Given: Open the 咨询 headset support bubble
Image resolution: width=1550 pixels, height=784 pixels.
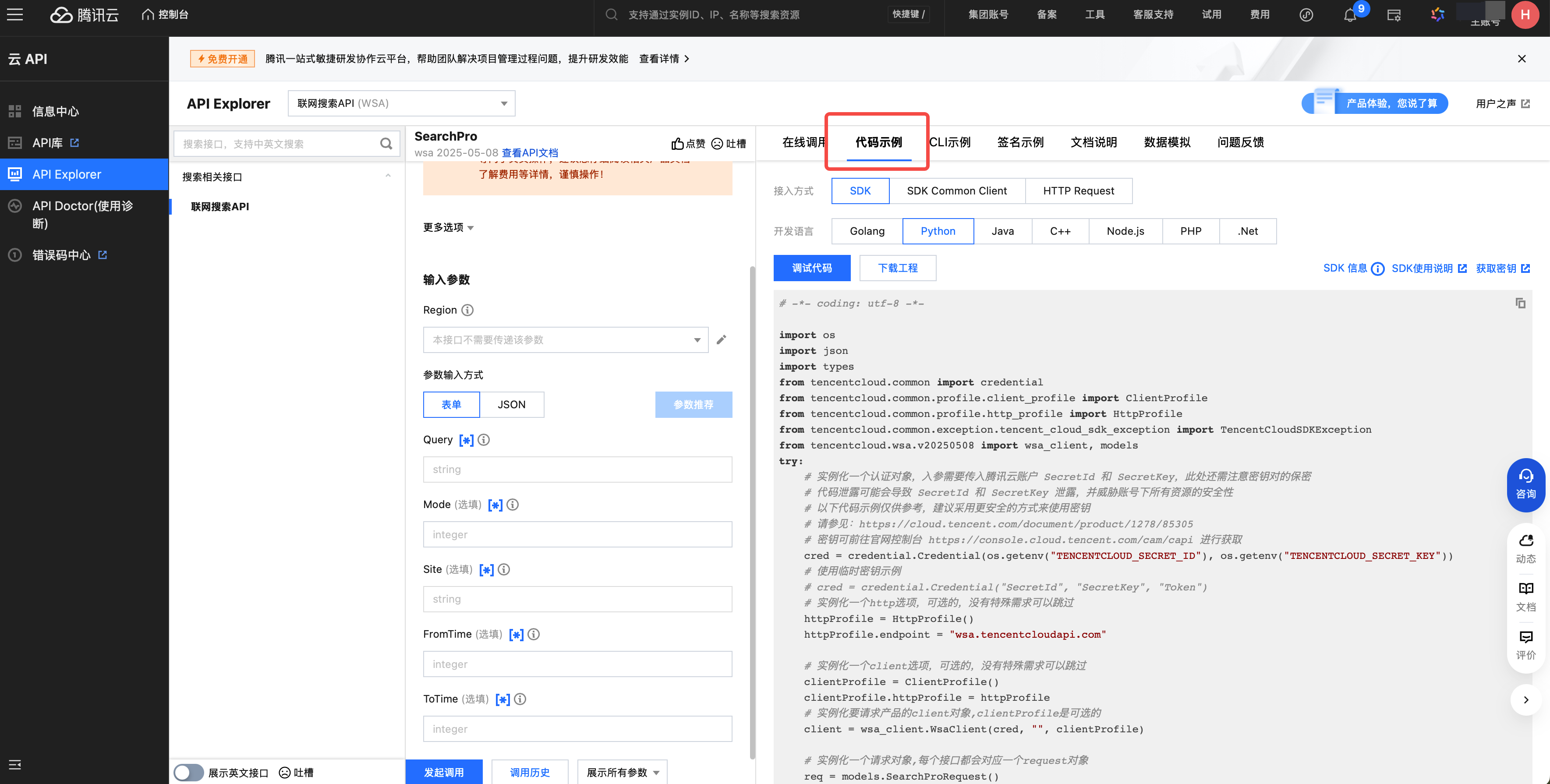Looking at the screenshot, I should coord(1525,484).
